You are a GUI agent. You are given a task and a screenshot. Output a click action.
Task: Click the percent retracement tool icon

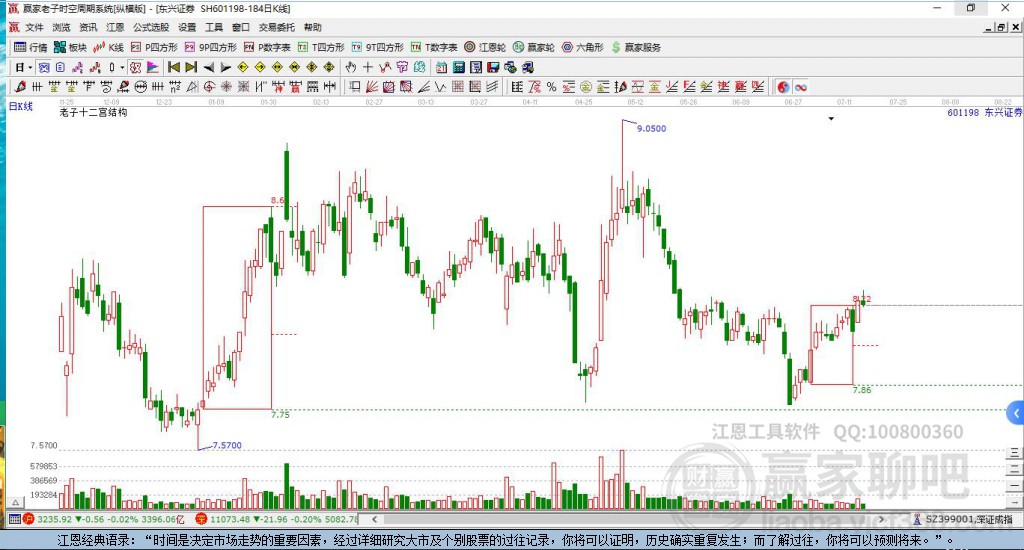click(x=552, y=87)
